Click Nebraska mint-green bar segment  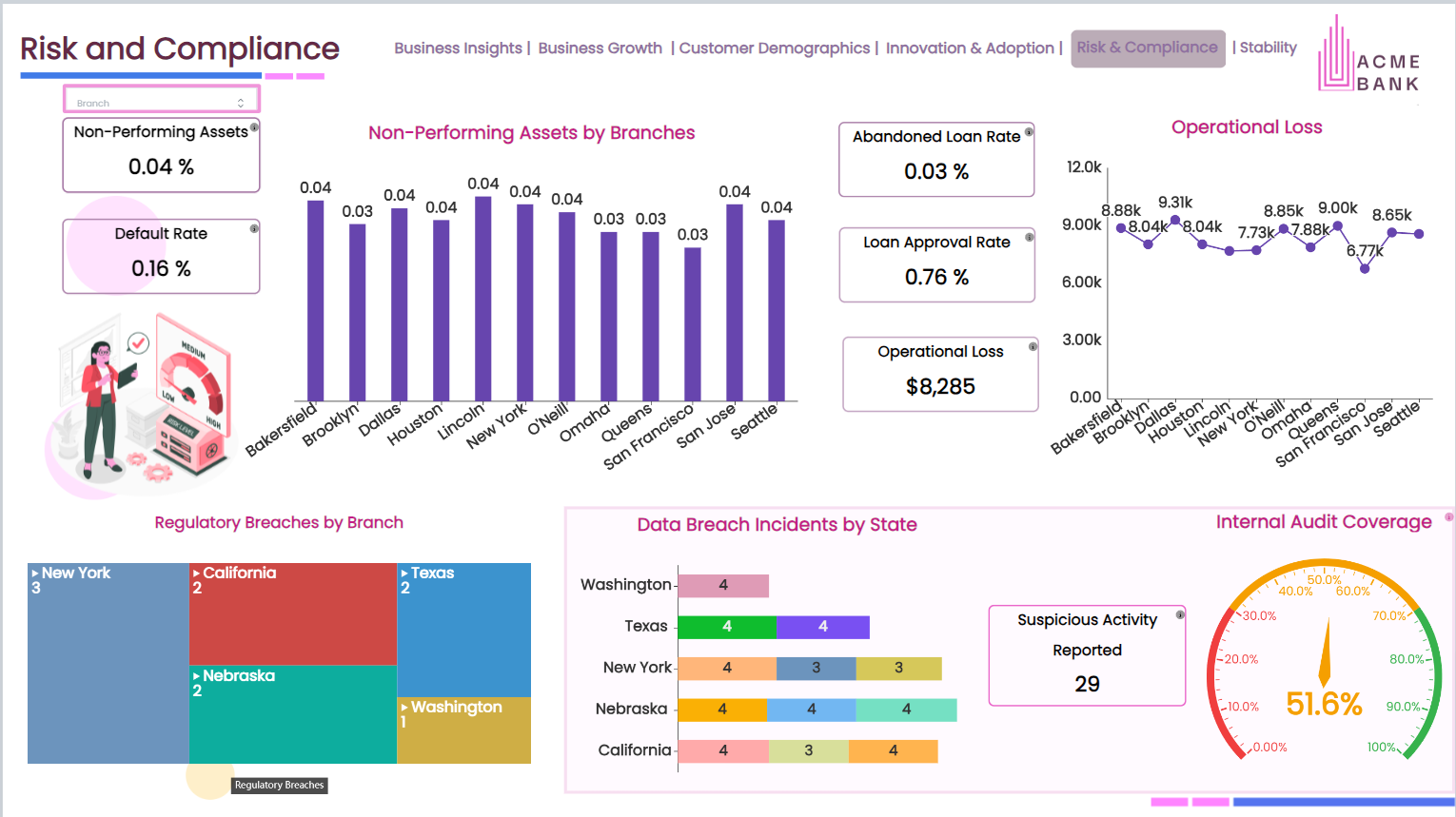(x=907, y=710)
